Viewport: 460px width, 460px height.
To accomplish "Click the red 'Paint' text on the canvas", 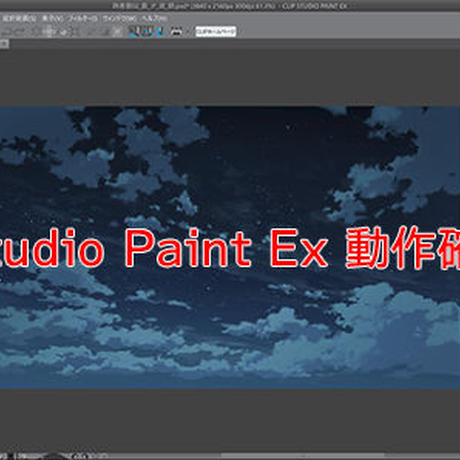I will pyautogui.click(x=188, y=248).
